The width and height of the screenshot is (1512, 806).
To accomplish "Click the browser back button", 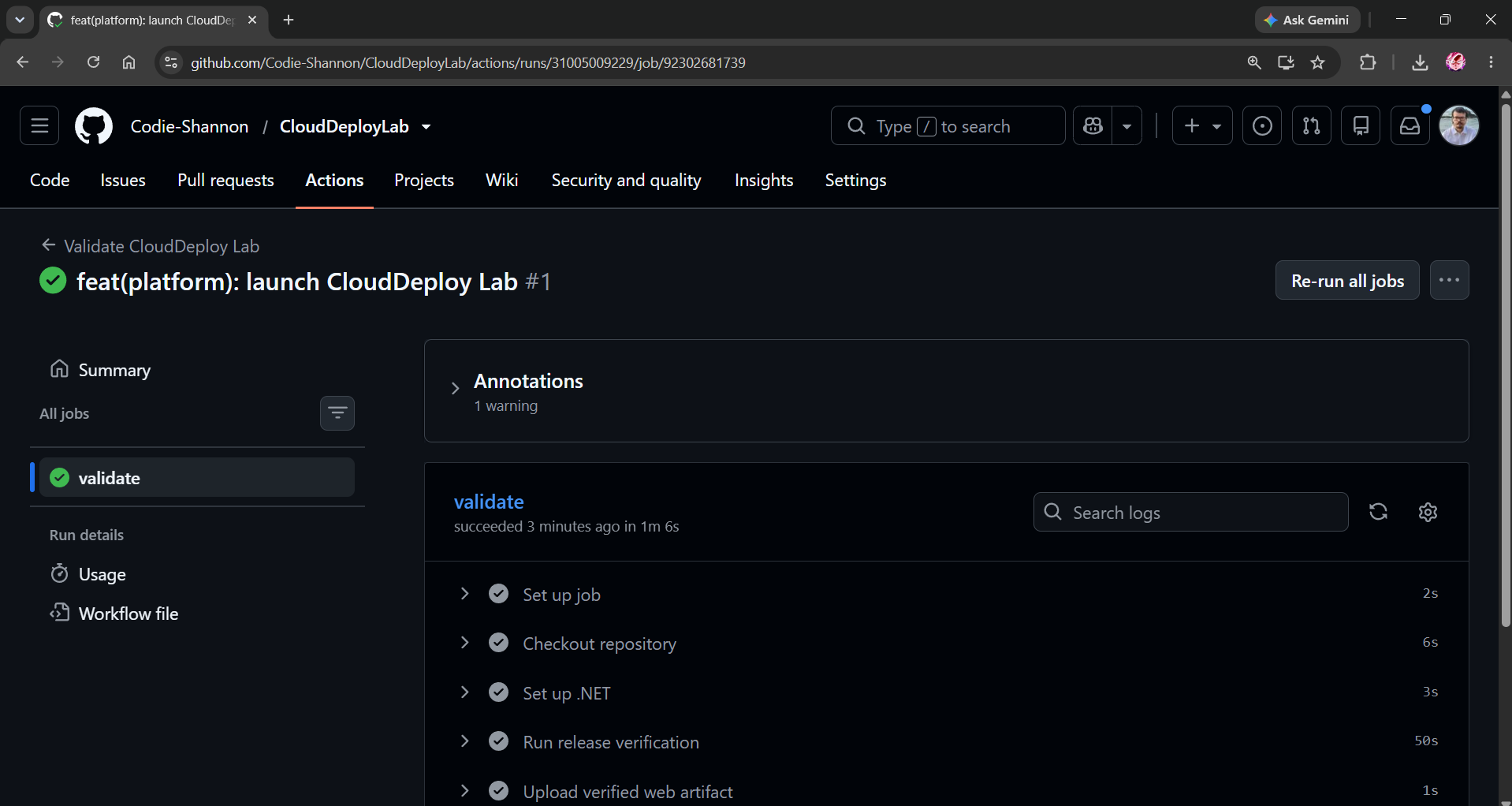I will (x=23, y=62).
